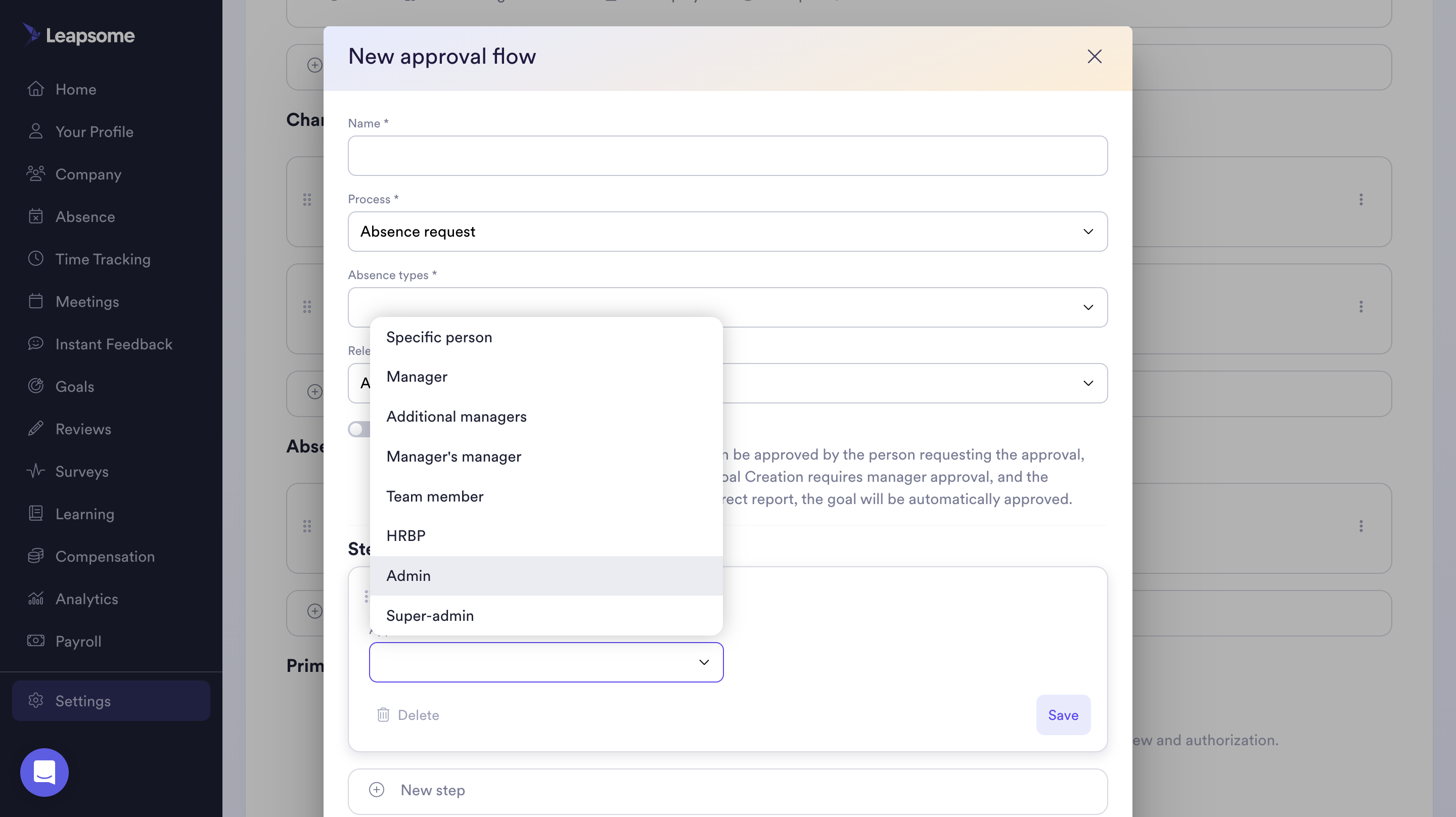The width and height of the screenshot is (1456, 817).
Task: Save the approval step
Action: tap(1063, 715)
